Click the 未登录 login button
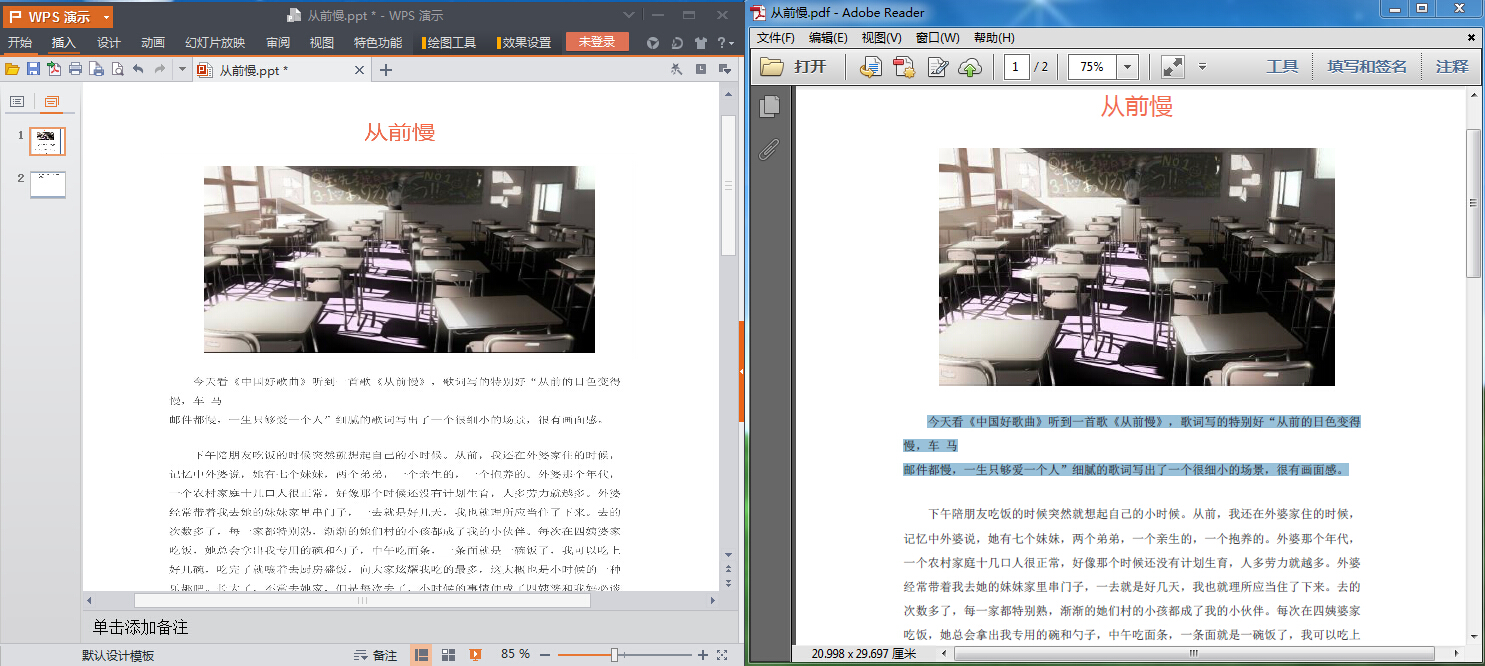The width and height of the screenshot is (1485, 666). [597, 42]
